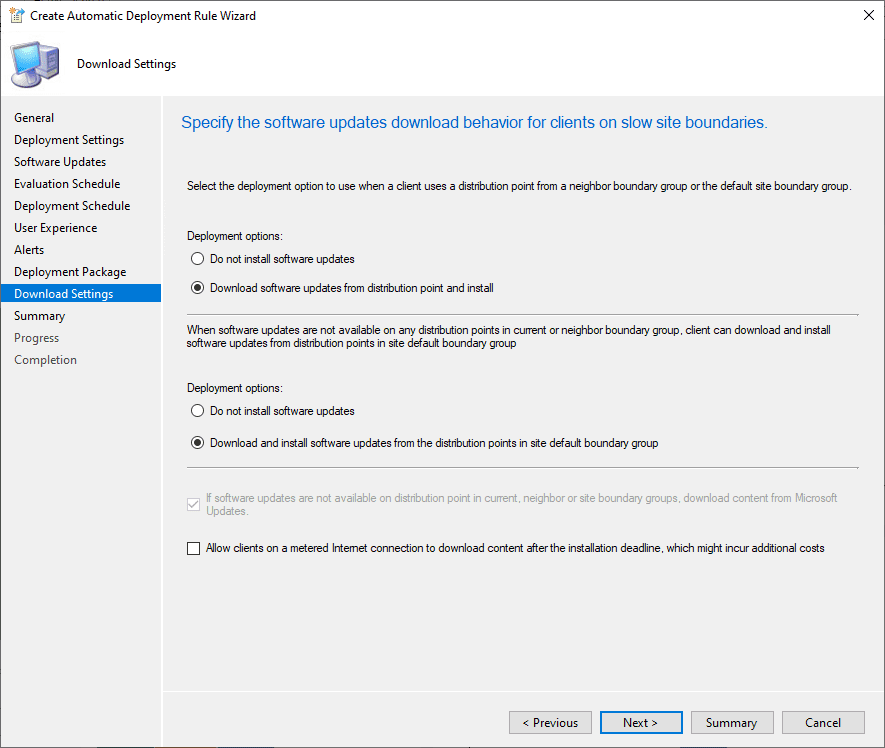Close the wizard window
Image resolution: width=885 pixels, height=748 pixels.
coord(864,16)
